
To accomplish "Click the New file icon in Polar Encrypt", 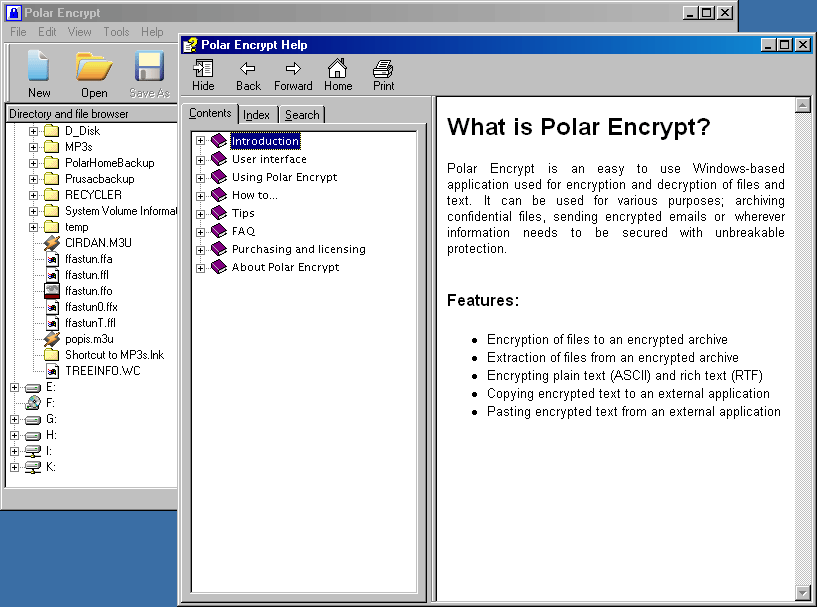I will coord(39,66).
